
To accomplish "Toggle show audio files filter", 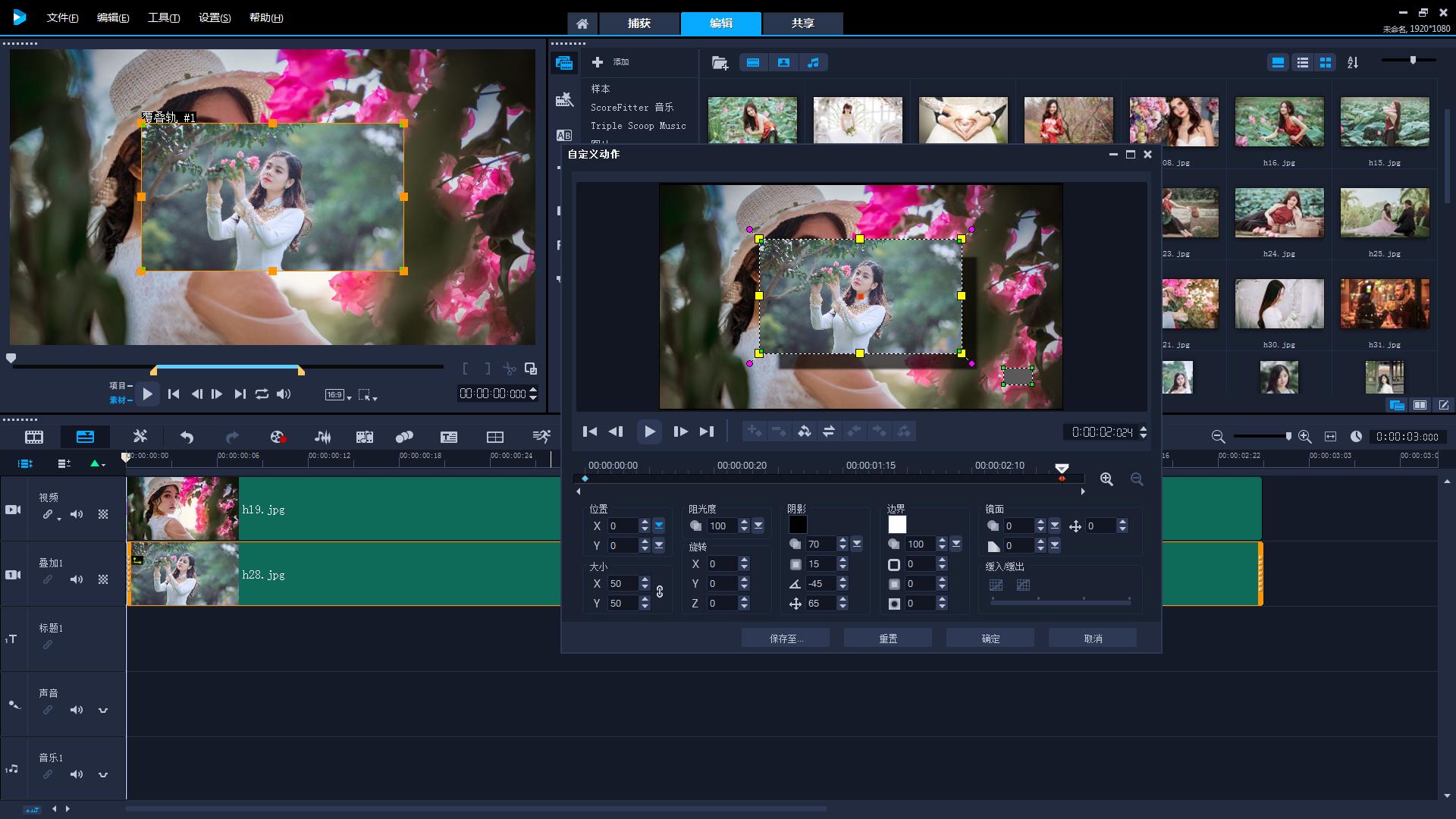I will [813, 63].
